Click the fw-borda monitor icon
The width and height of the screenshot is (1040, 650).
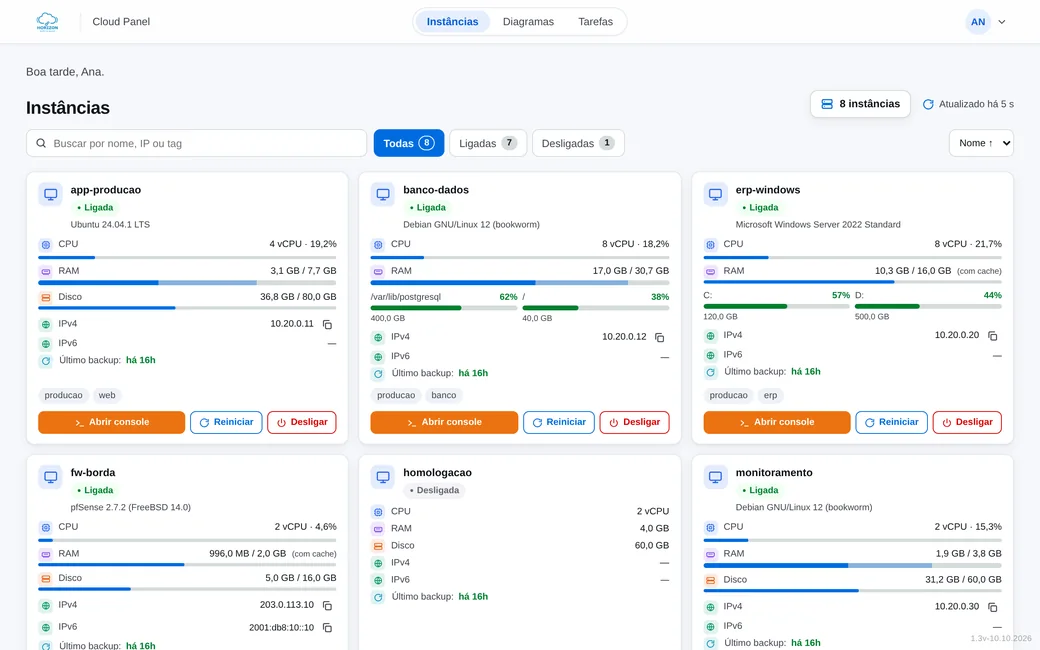(50, 477)
